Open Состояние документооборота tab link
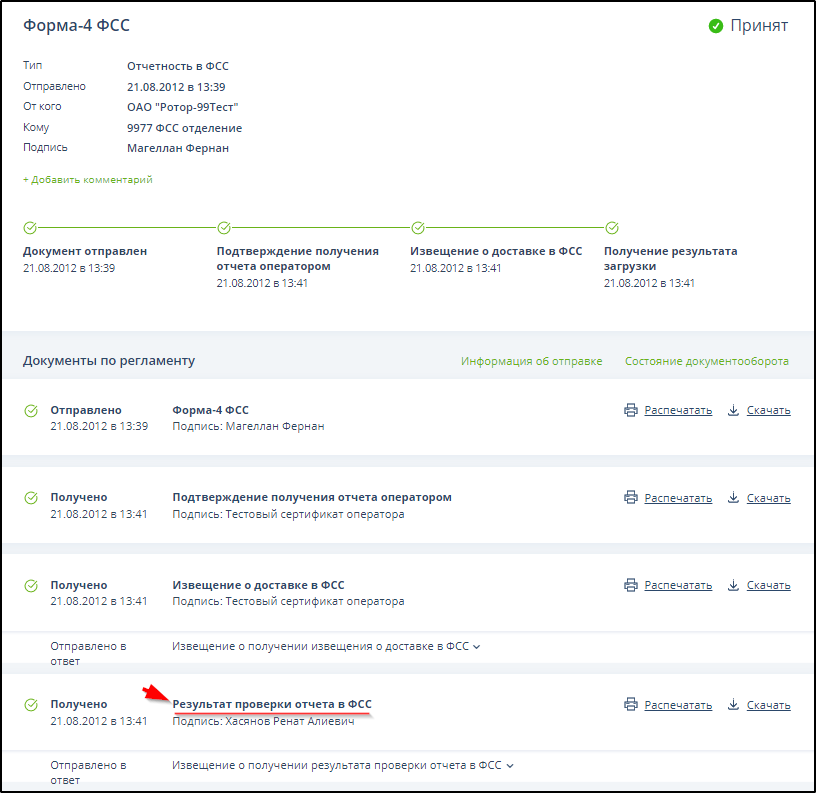Image resolution: width=816 pixels, height=793 pixels. click(x=706, y=361)
